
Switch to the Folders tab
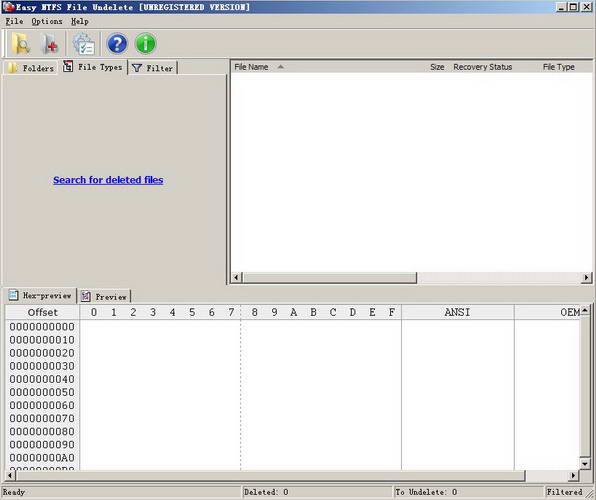pos(31,68)
